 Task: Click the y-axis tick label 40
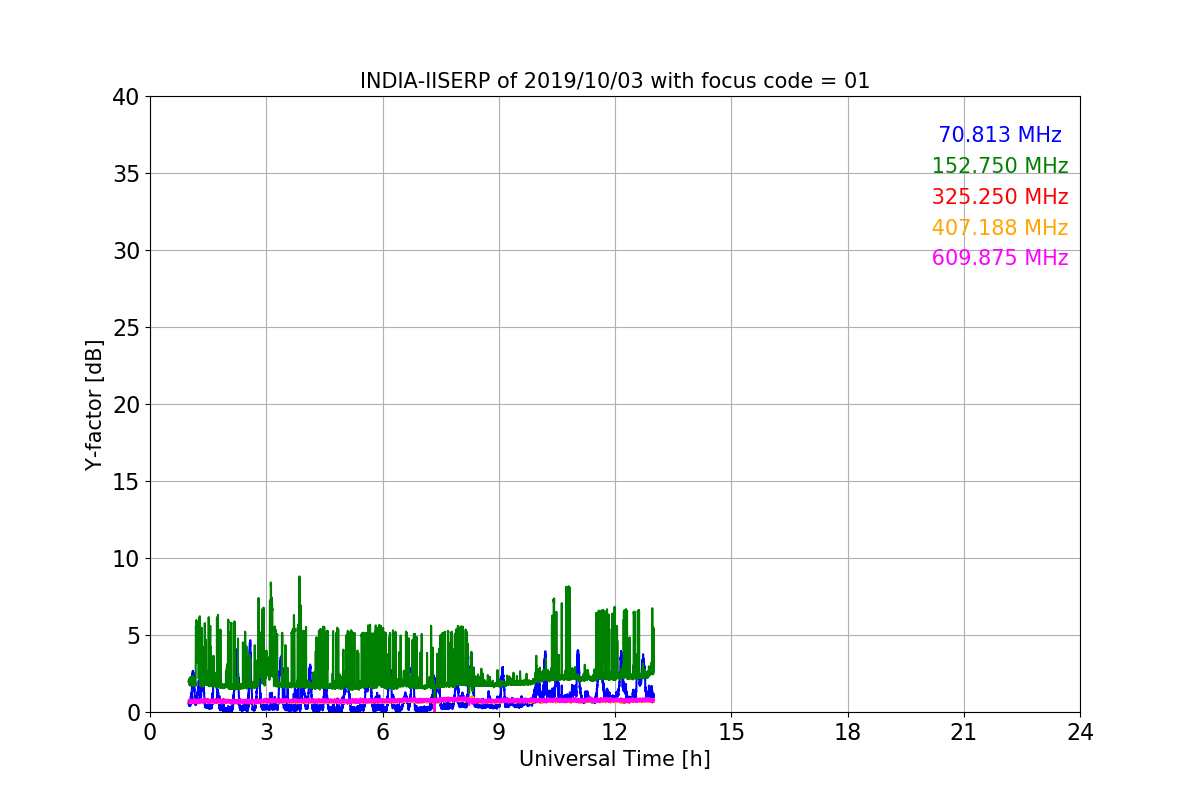pyautogui.click(x=125, y=97)
